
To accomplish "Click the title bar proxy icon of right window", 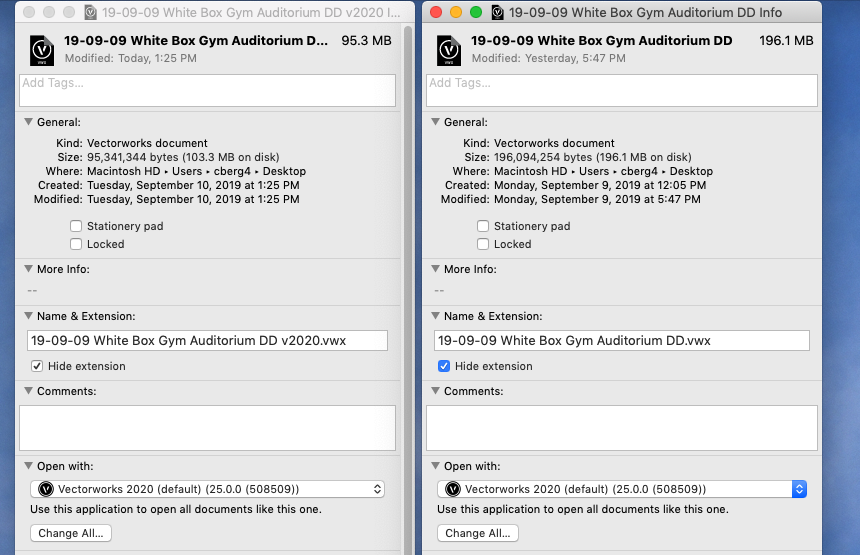I will (497, 13).
